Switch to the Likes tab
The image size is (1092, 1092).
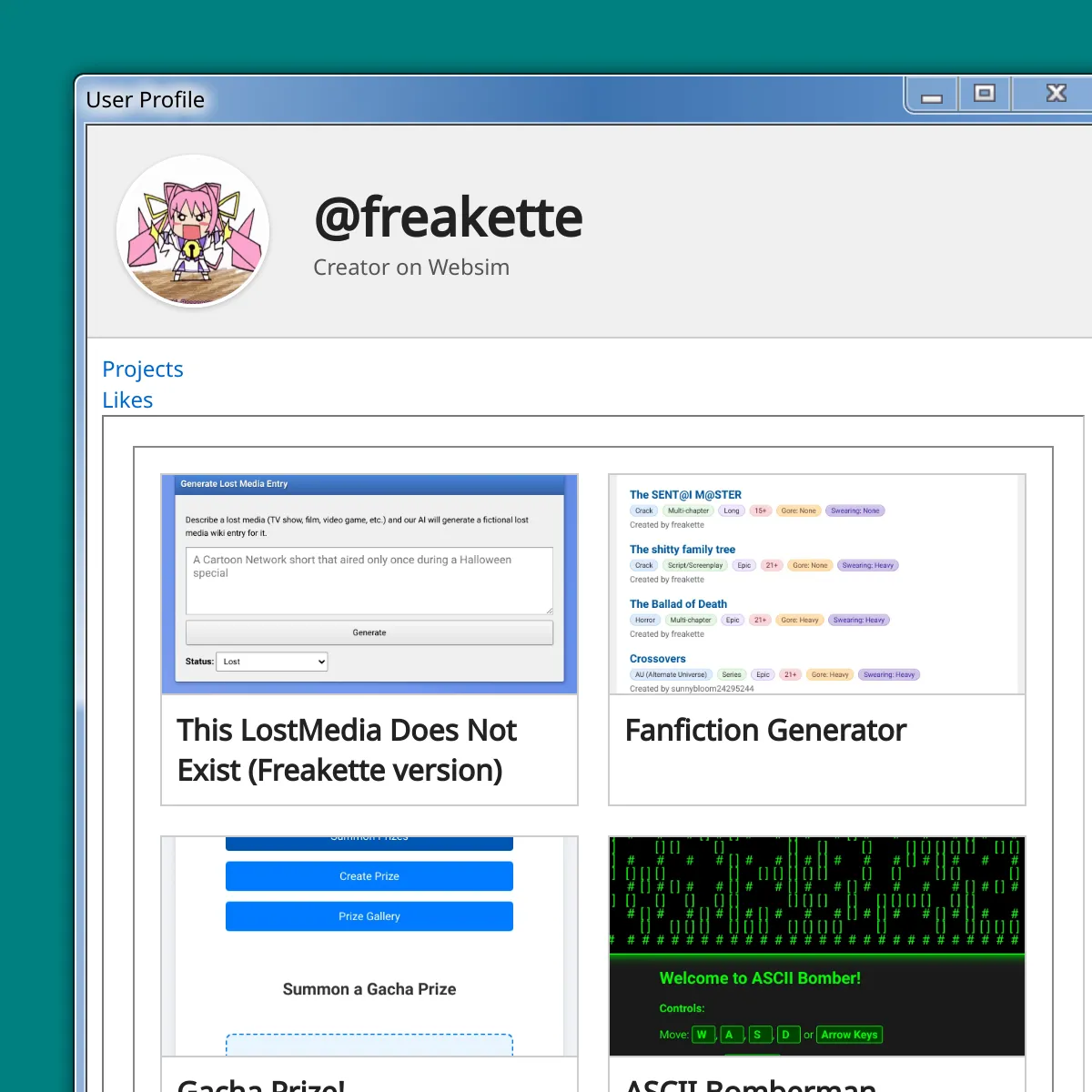(x=127, y=400)
